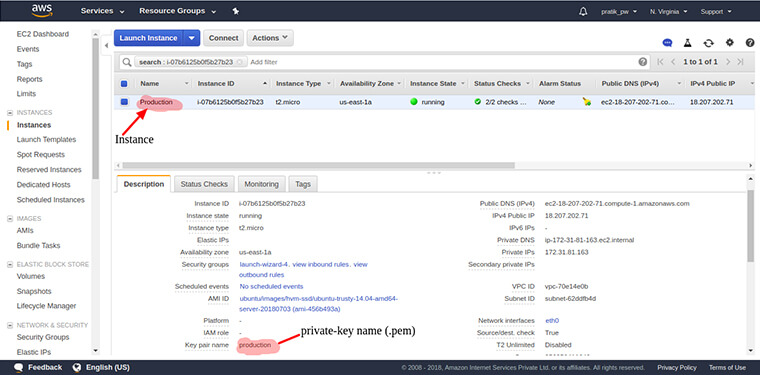This screenshot has height=375, width=760.
Task: Open Spot Requests in sidebar
Action: click(x=41, y=155)
